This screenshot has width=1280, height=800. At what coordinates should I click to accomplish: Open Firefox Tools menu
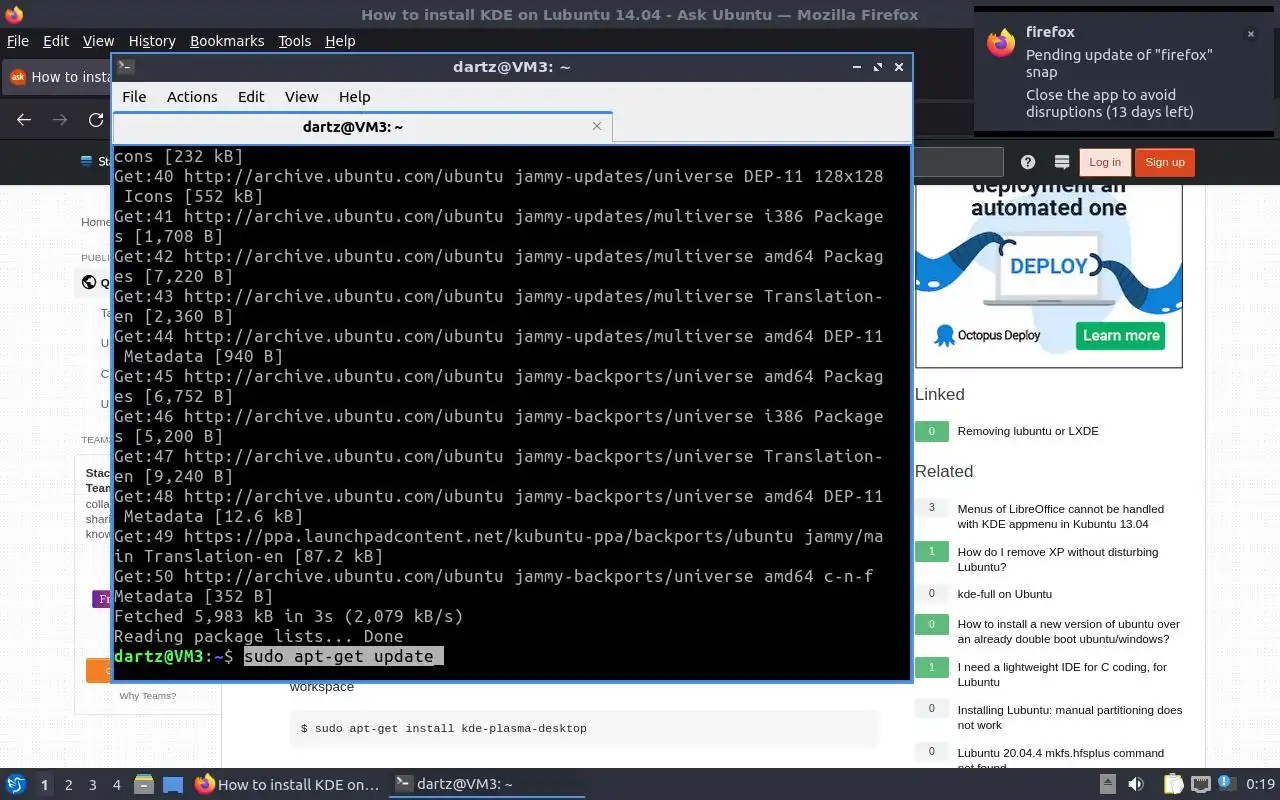(x=294, y=41)
